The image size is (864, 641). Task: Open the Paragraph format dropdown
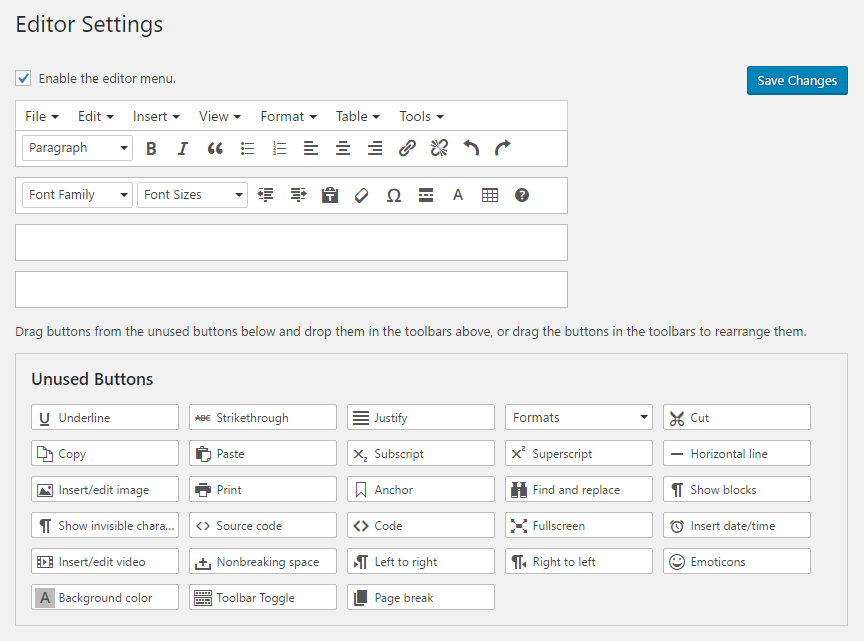click(x=77, y=148)
